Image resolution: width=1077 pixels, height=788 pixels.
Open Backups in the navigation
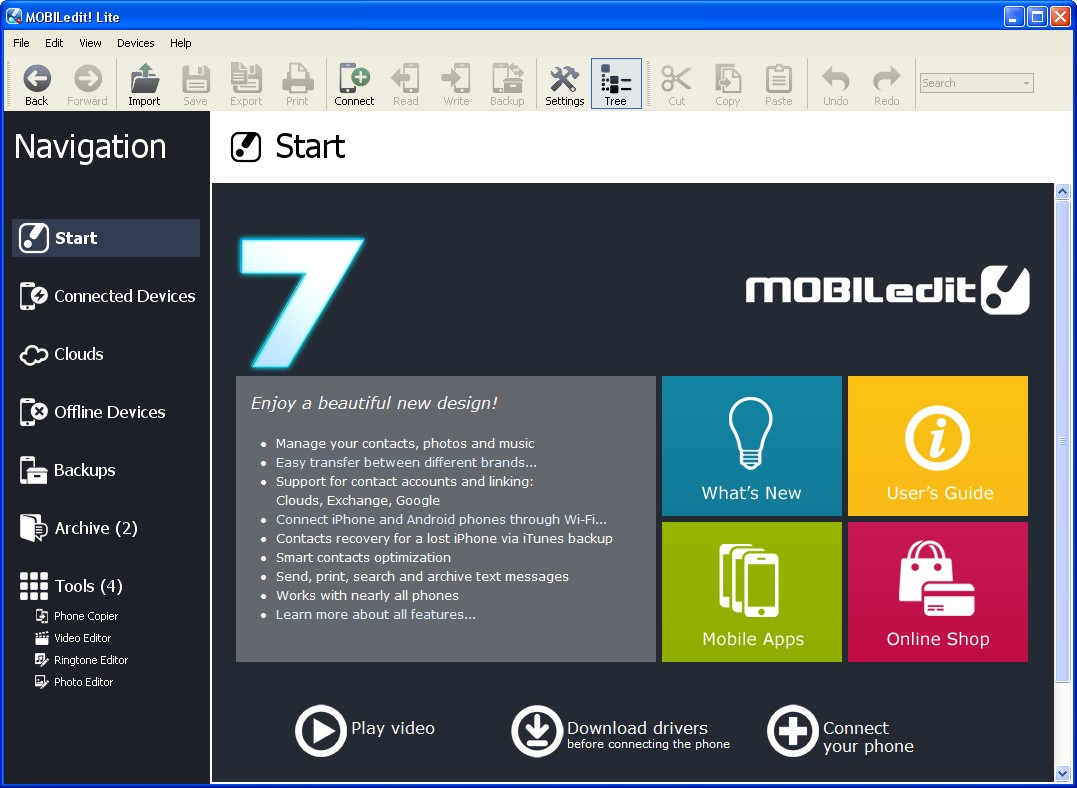pos(67,471)
